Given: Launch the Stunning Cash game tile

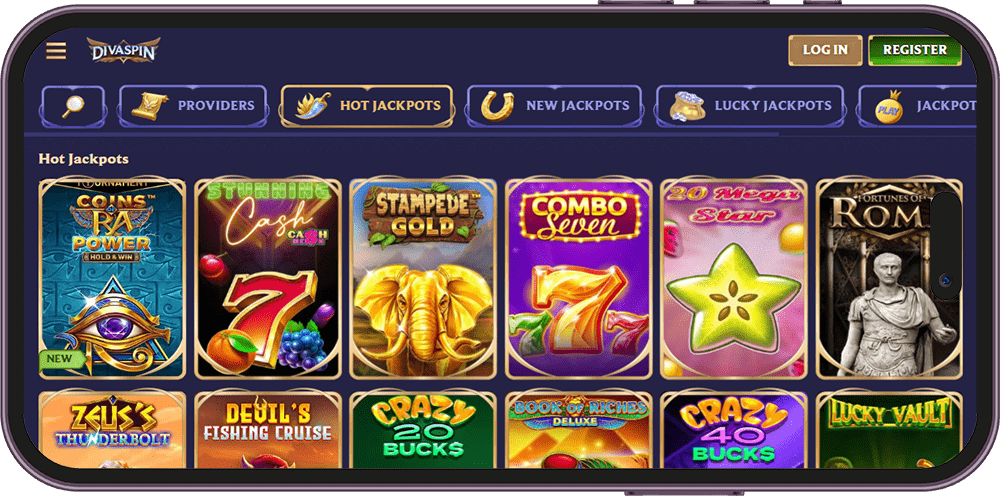Looking at the screenshot, I should 268,279.
